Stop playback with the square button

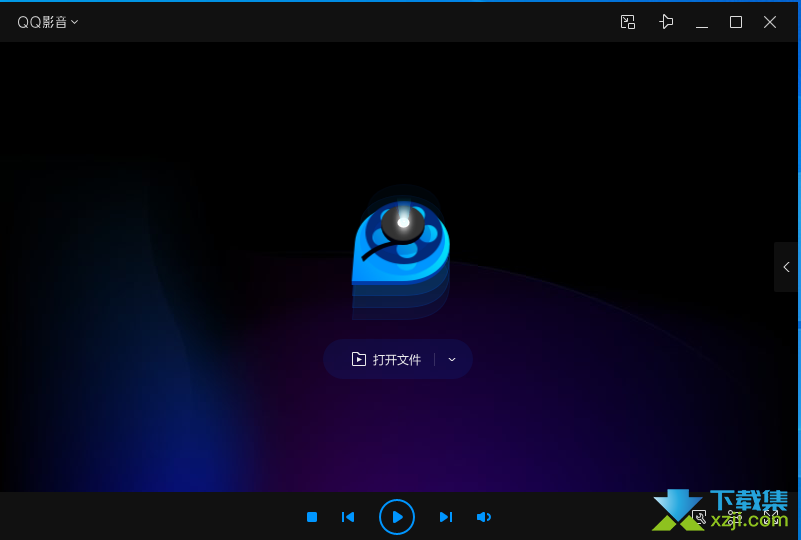click(x=312, y=517)
